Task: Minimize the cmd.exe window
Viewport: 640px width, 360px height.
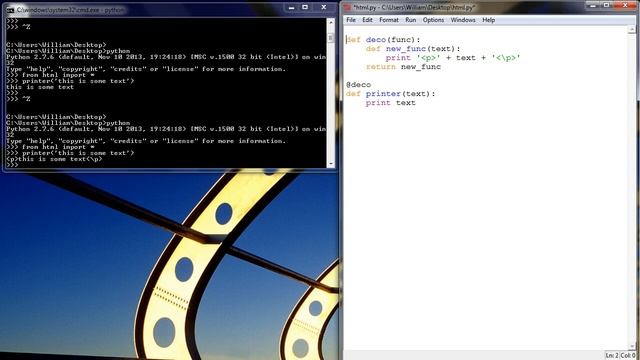Action: pyautogui.click(x=291, y=7)
